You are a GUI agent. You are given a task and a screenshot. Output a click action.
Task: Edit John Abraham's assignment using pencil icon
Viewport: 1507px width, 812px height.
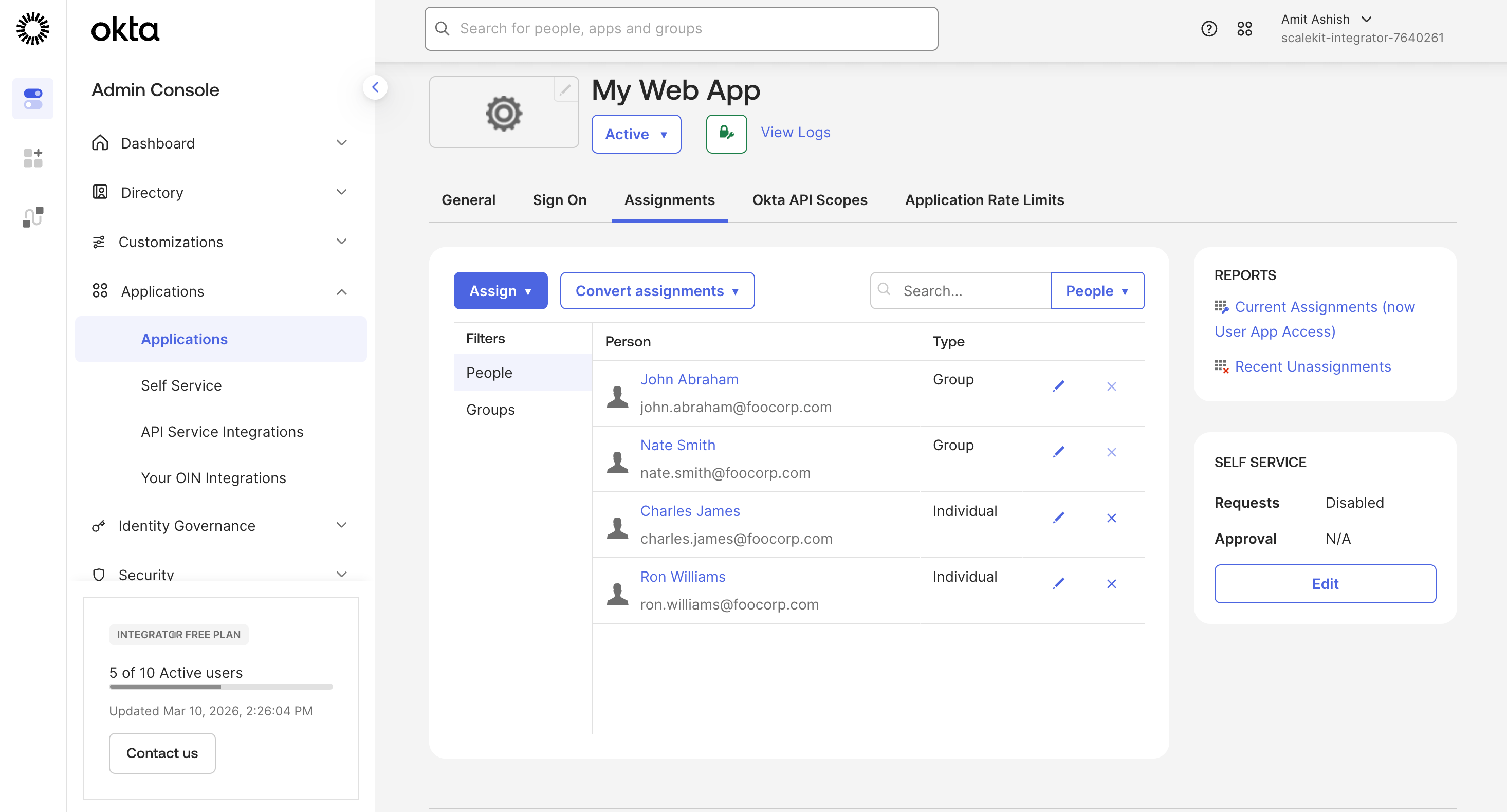(1059, 386)
